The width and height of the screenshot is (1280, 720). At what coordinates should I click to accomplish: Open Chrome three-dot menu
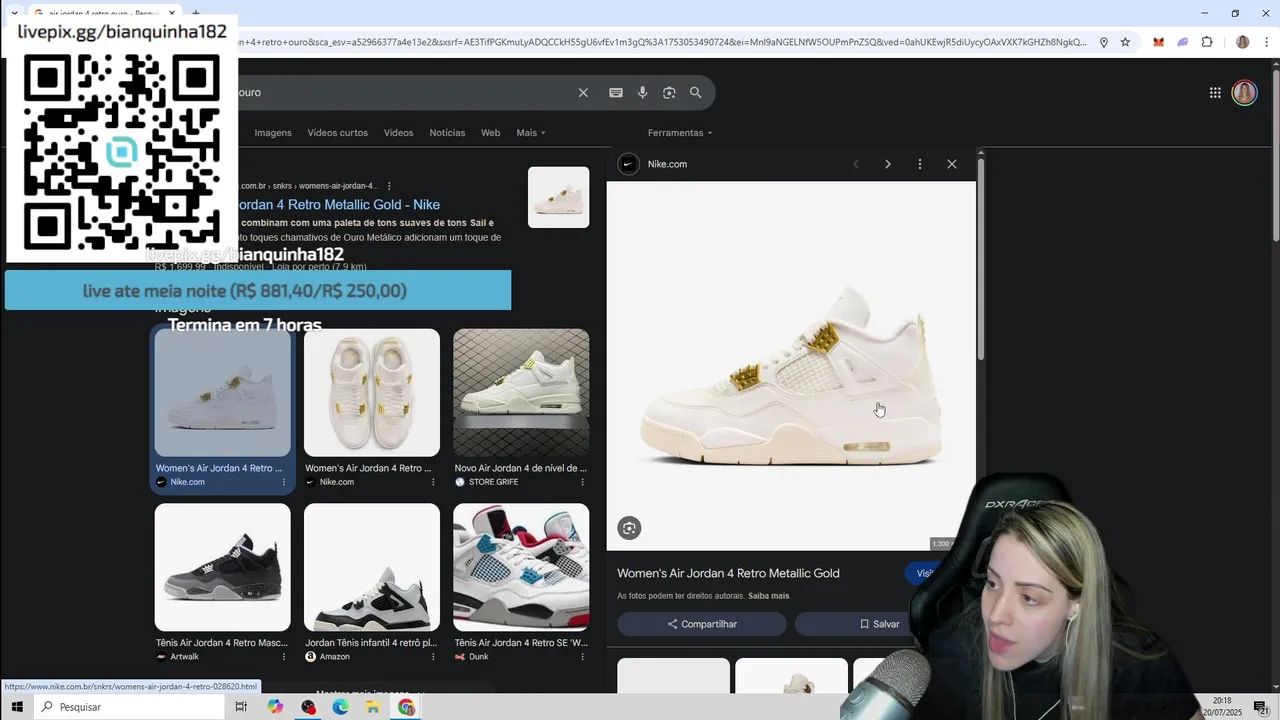pyautogui.click(x=1266, y=42)
